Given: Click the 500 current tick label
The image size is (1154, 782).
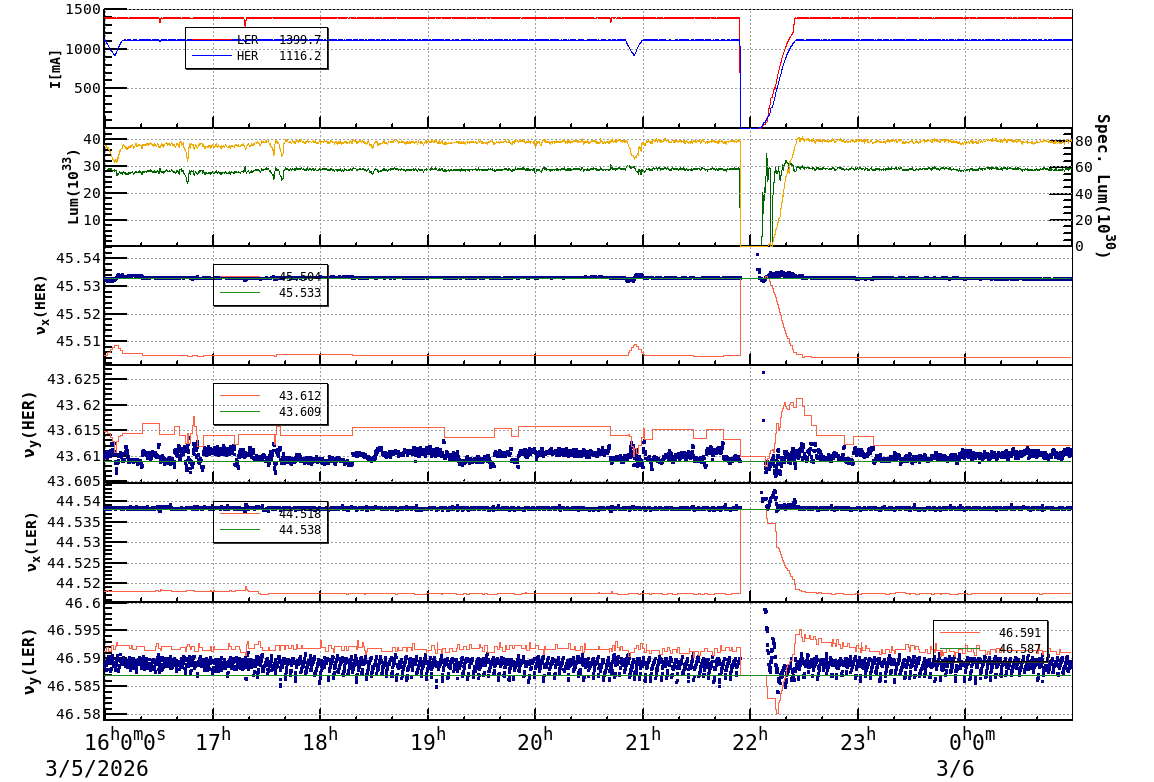Looking at the screenshot, I should [x=87, y=88].
